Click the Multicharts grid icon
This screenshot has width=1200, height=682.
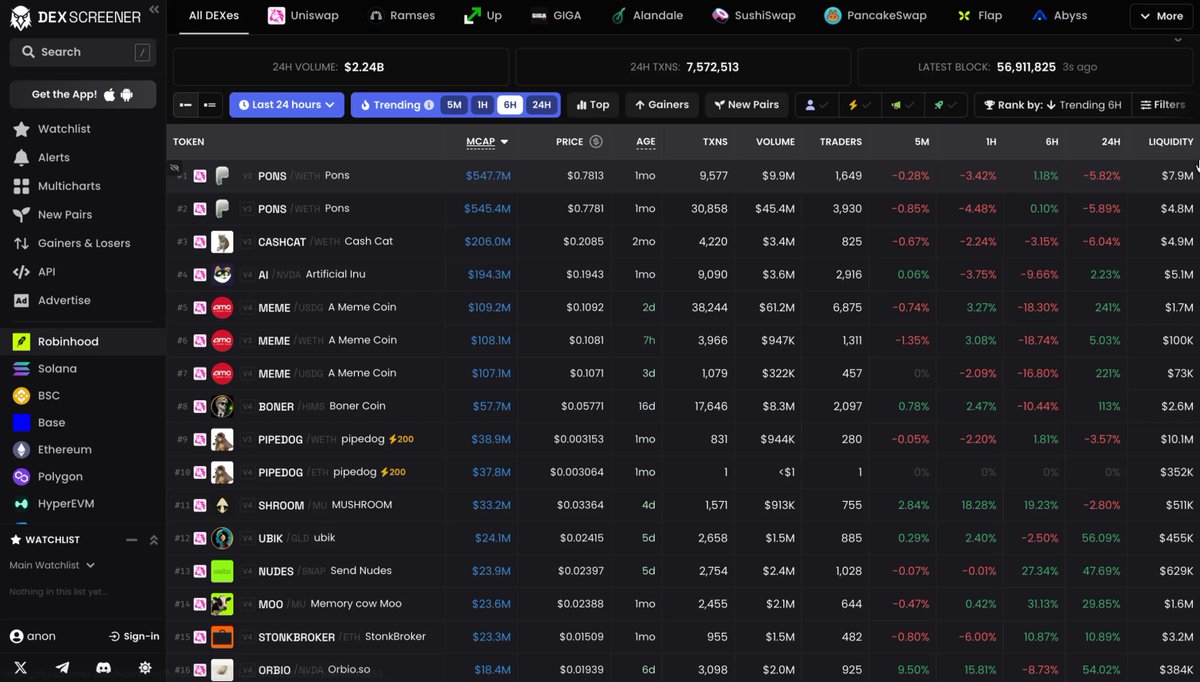coord(21,186)
